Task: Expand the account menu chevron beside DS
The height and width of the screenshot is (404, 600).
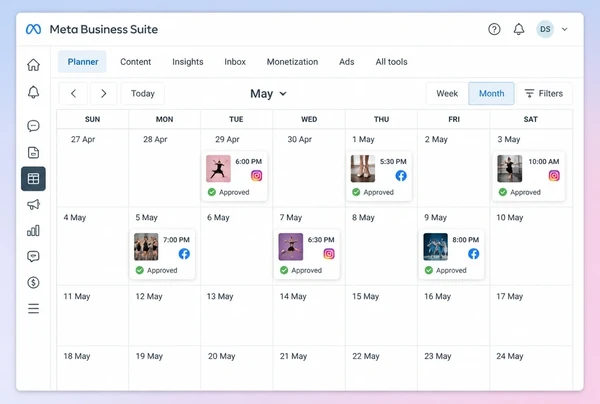Action: click(x=564, y=29)
